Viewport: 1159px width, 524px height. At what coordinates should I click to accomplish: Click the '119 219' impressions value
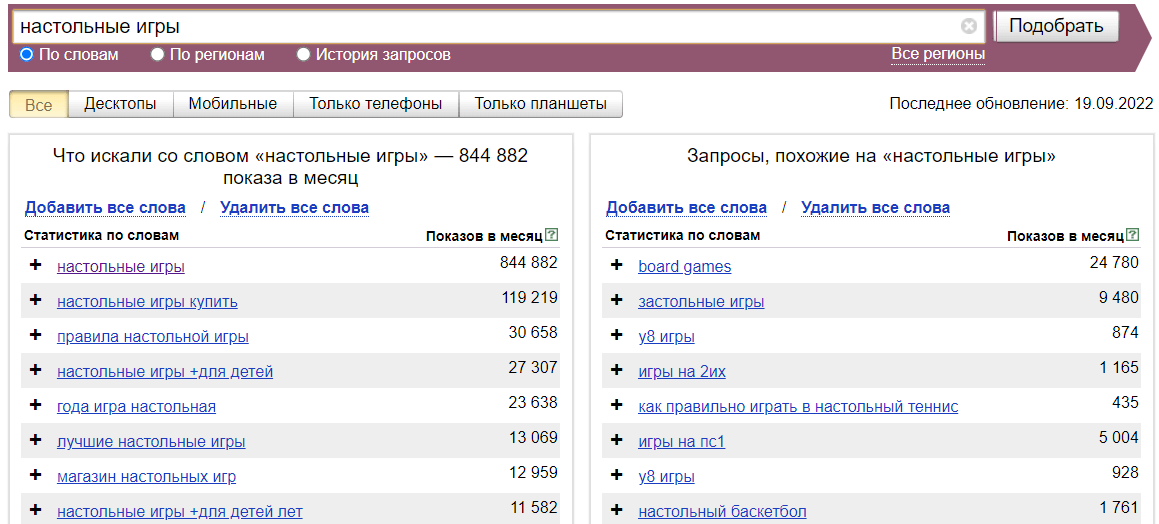[529, 297]
